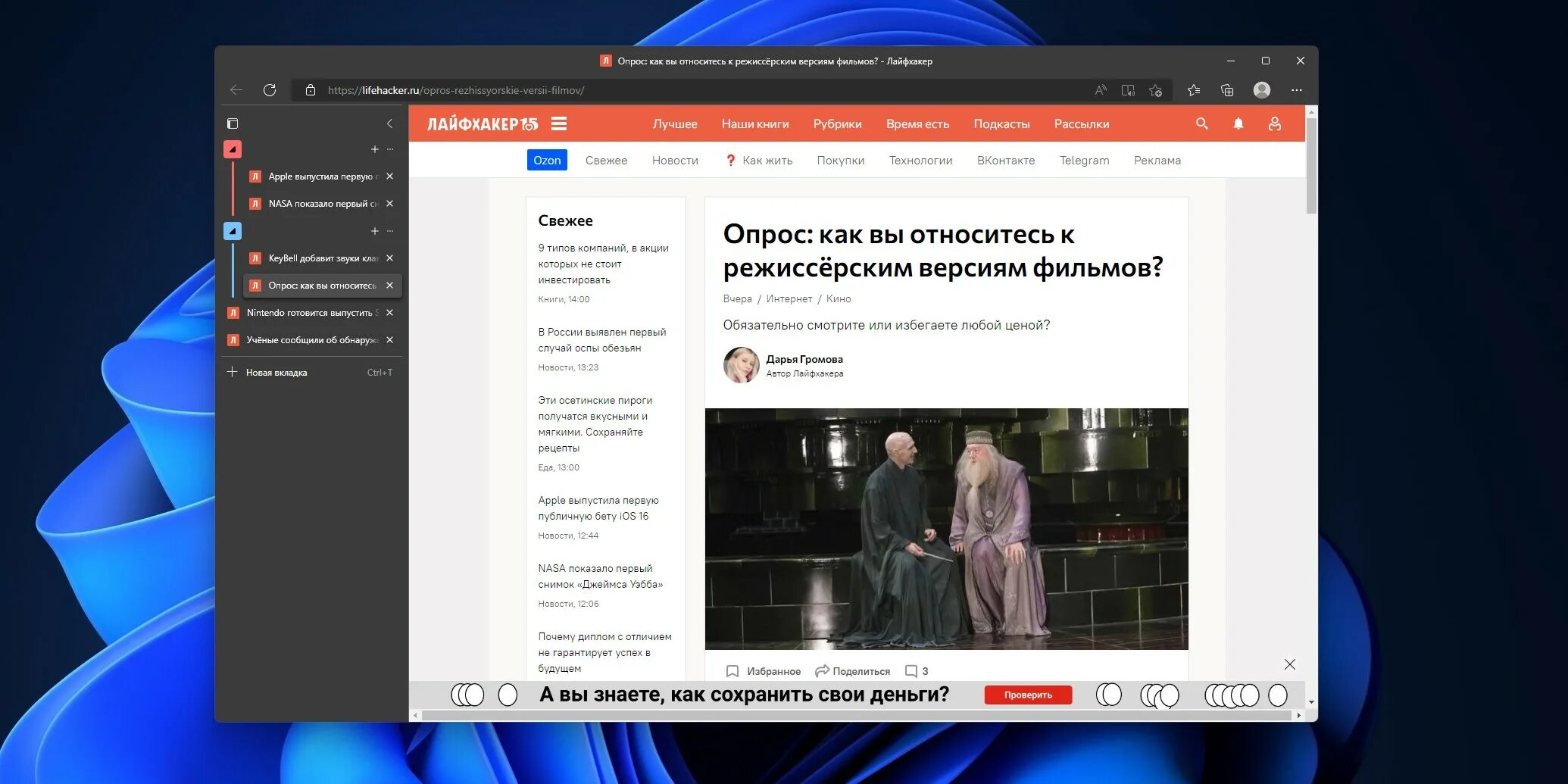The image size is (1568, 784).
Task: Collapse the vertical tabs pane with the chevron
Action: coord(389,123)
